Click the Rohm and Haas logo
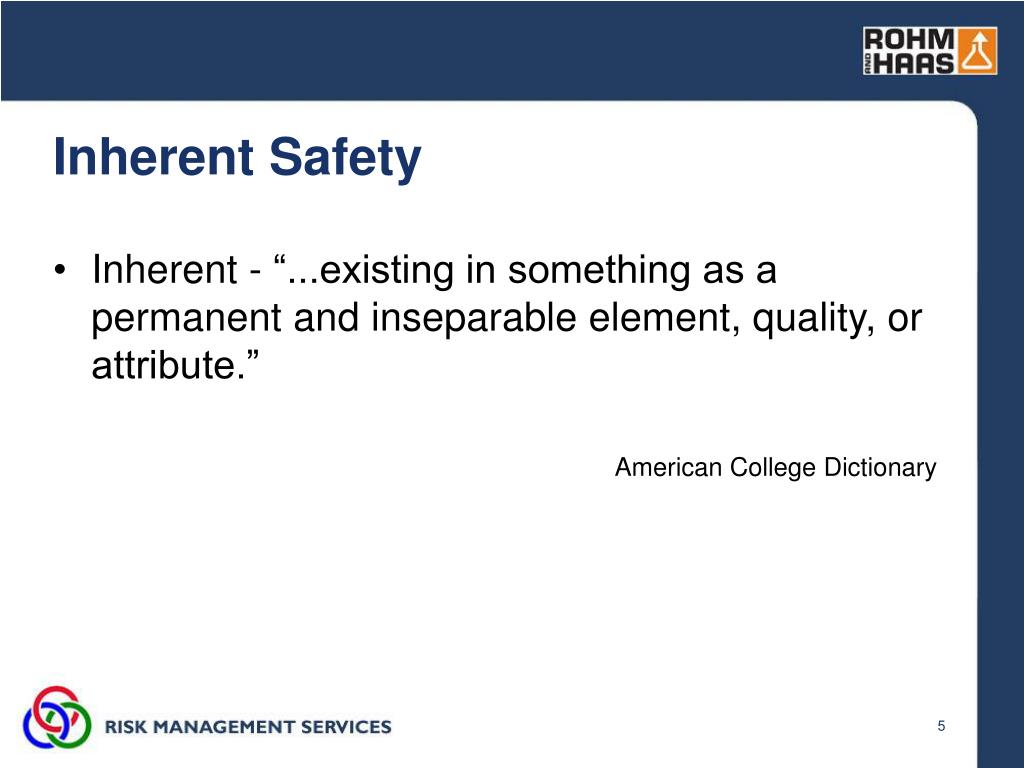Viewport: 1024px width, 768px height. 929,51
